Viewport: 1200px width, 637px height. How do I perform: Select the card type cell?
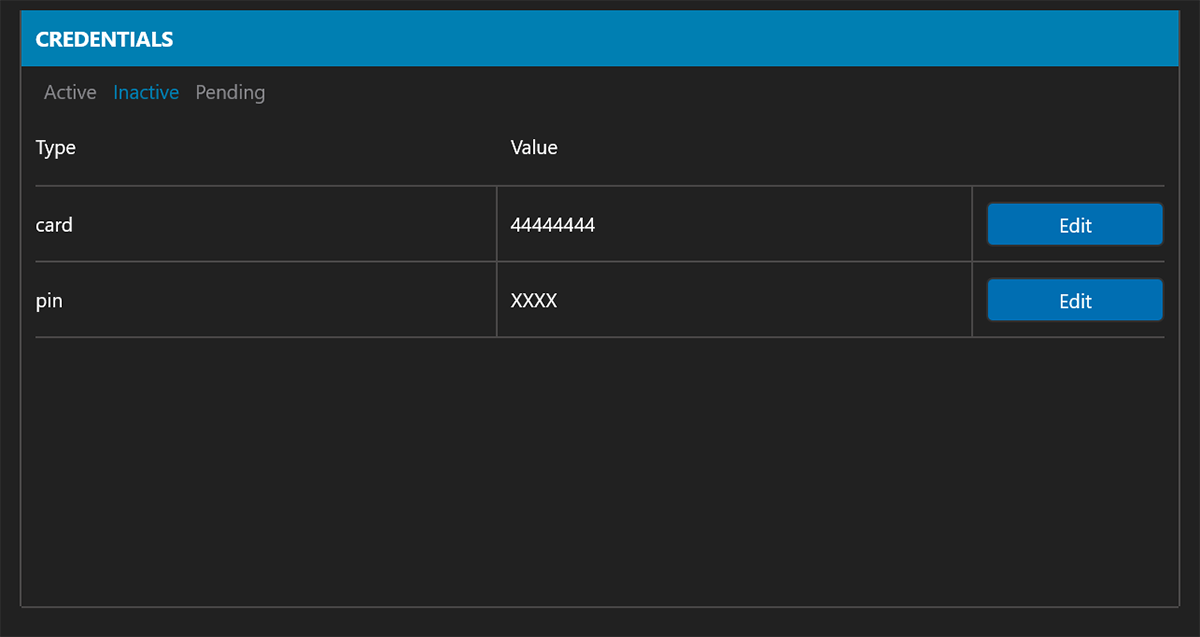click(54, 225)
